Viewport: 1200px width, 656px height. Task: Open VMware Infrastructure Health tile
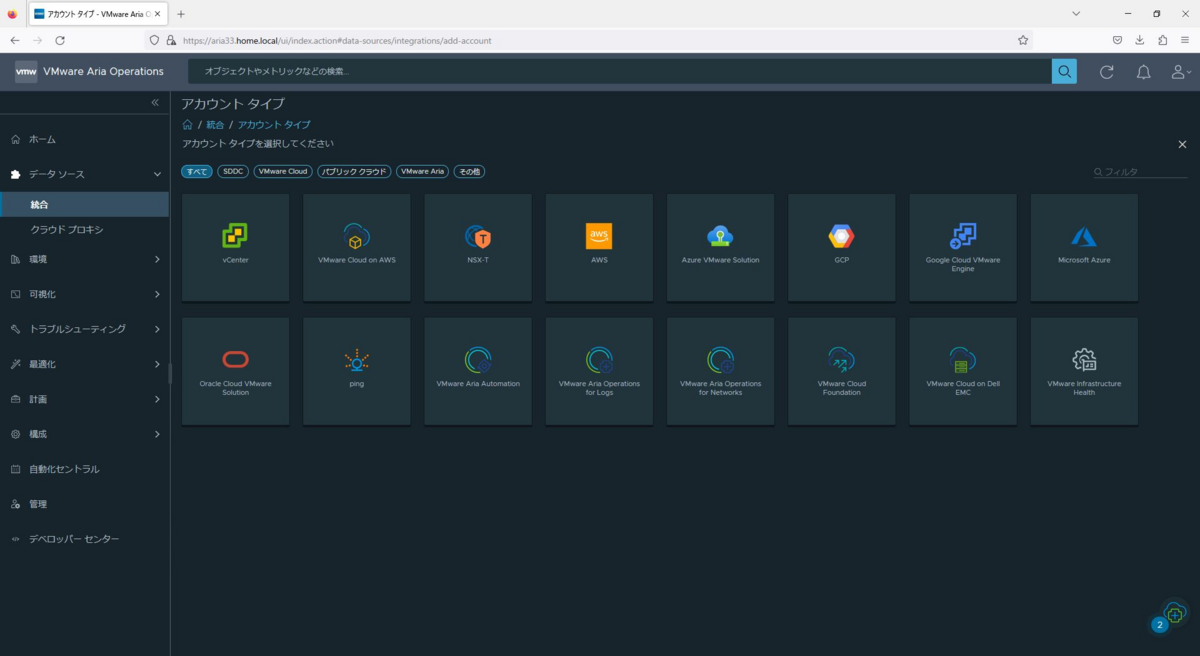(x=1084, y=371)
